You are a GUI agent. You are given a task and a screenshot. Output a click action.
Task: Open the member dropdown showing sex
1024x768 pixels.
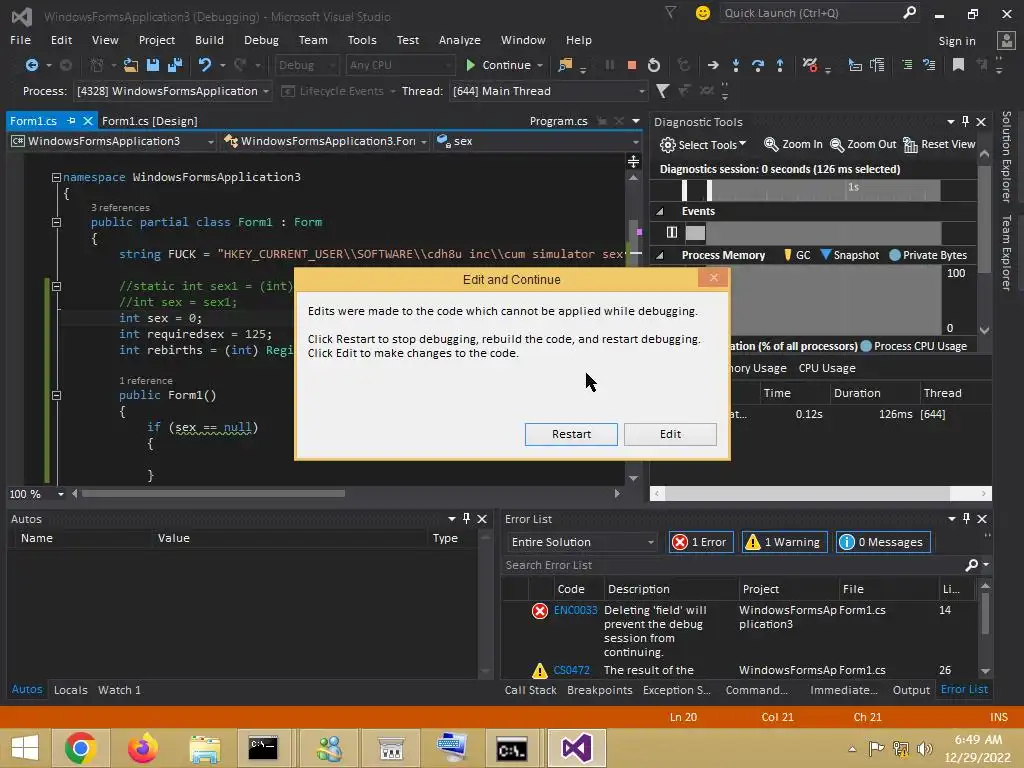coord(537,141)
